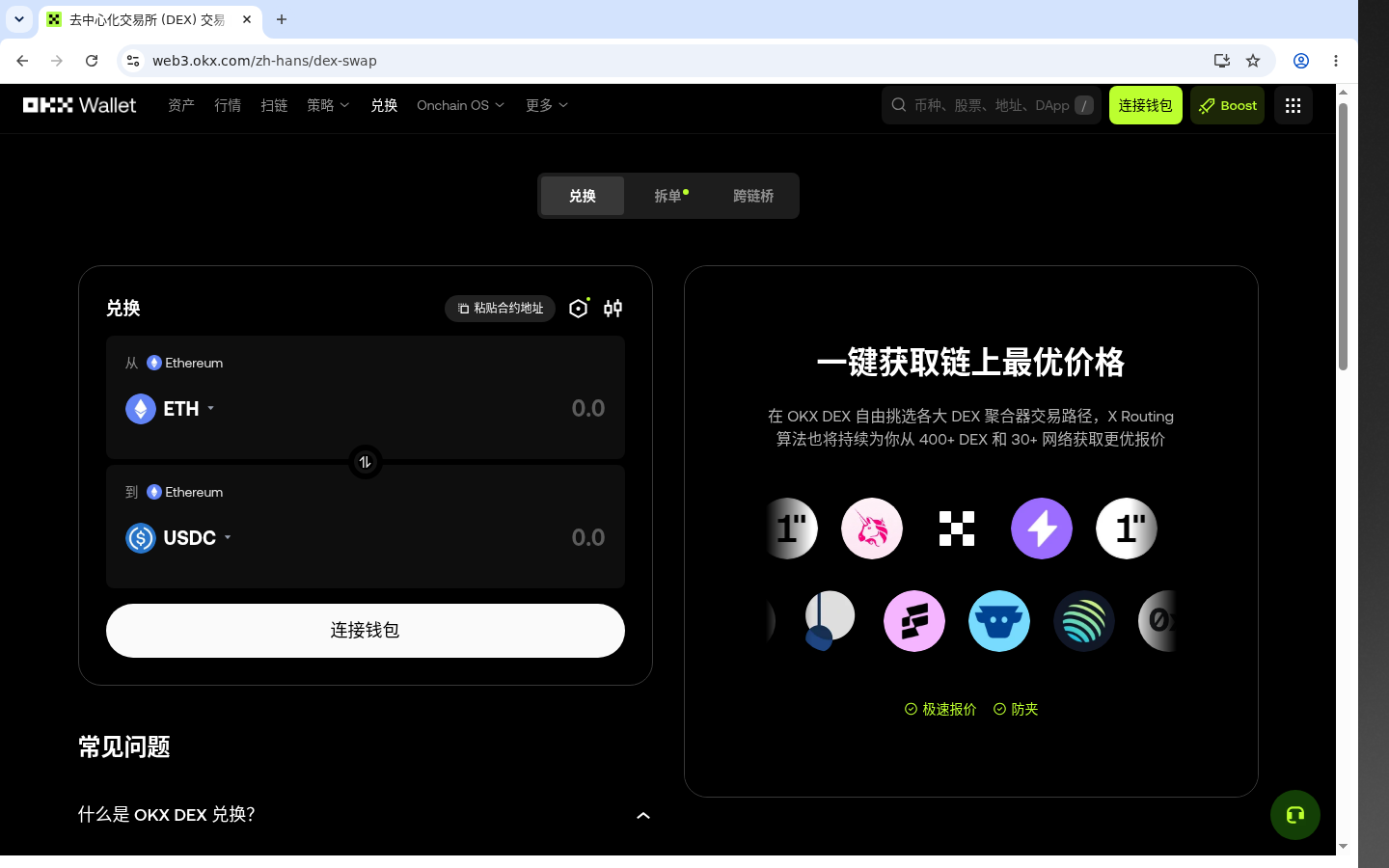
Task: Click the Ethereum network icon in the 从 row
Action: coord(154,363)
